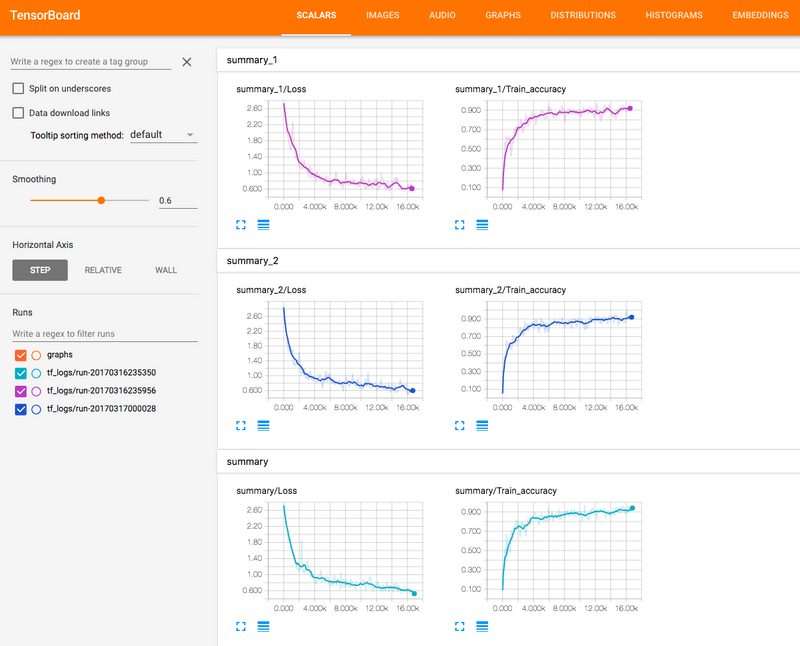Adjust the Smoothing slider
Image resolution: width=800 pixels, height=646 pixels.
[101, 200]
